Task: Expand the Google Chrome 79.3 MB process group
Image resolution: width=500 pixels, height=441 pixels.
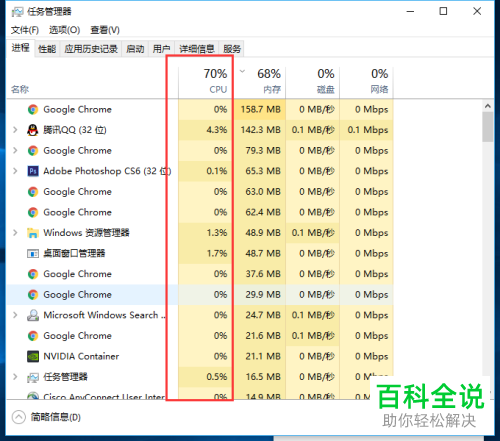Action: click(x=15, y=151)
